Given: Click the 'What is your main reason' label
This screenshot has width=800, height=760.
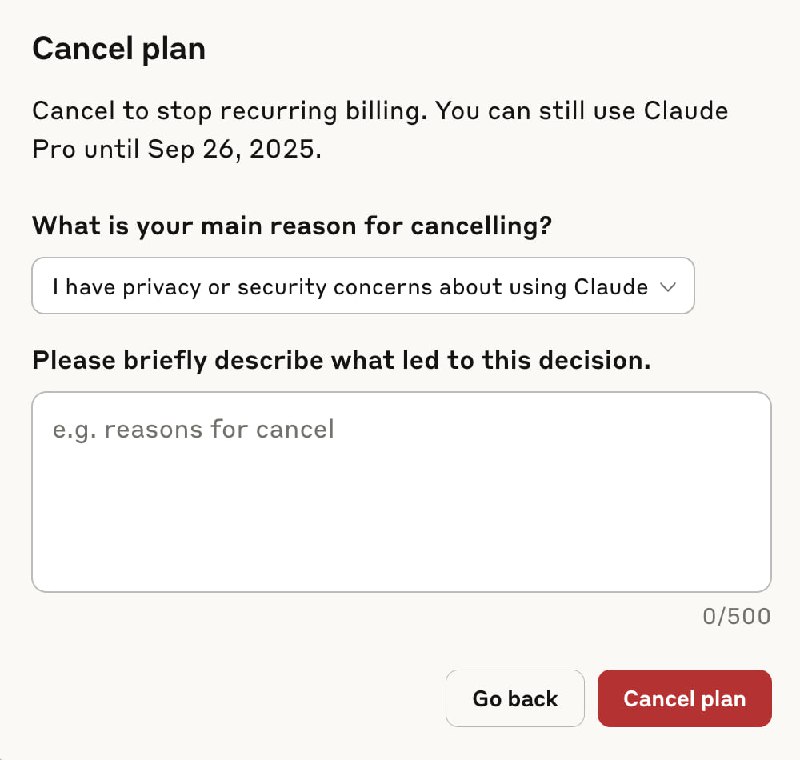Looking at the screenshot, I should coord(292,225).
